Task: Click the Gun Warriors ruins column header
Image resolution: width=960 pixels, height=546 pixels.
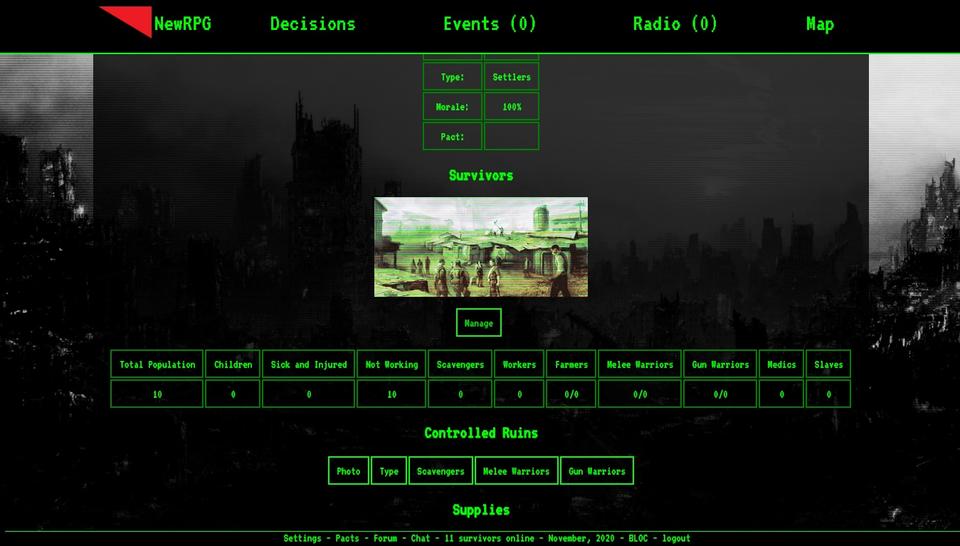Action: (x=596, y=471)
